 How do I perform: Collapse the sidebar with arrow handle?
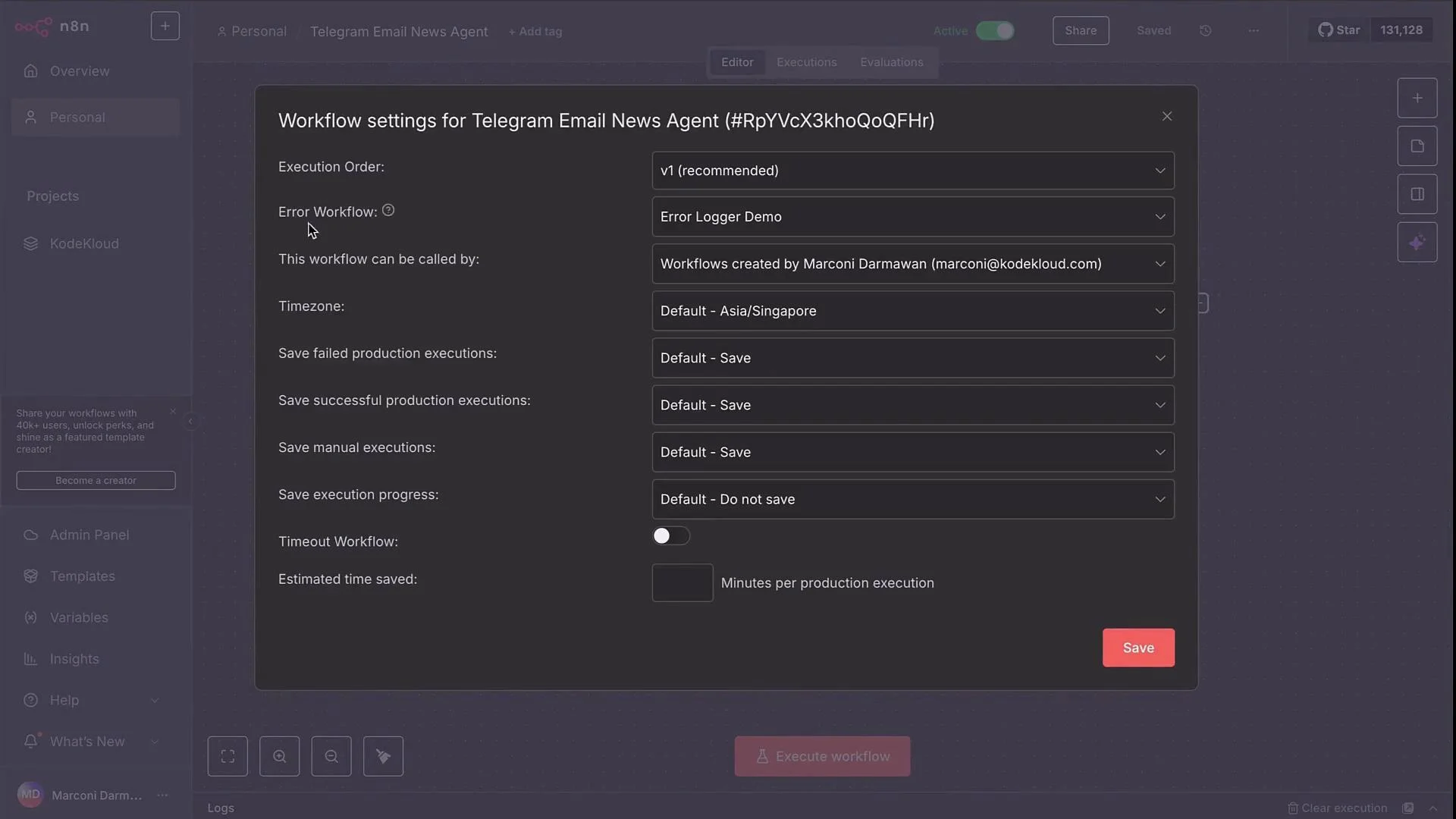tap(190, 422)
